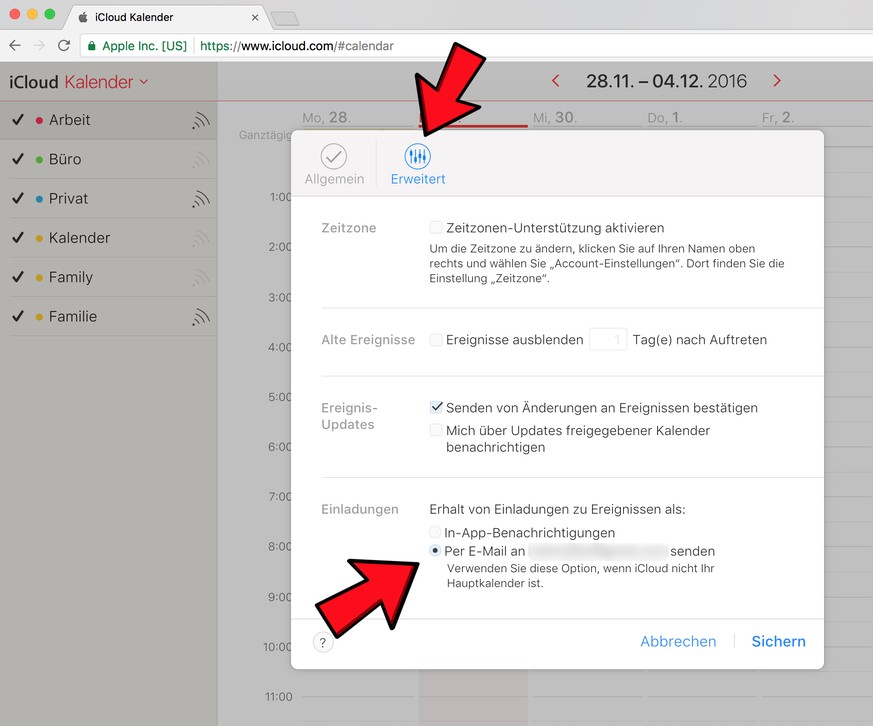Open sharing options for Familie calendar
This screenshot has width=873, height=726.
pyautogui.click(x=201, y=317)
